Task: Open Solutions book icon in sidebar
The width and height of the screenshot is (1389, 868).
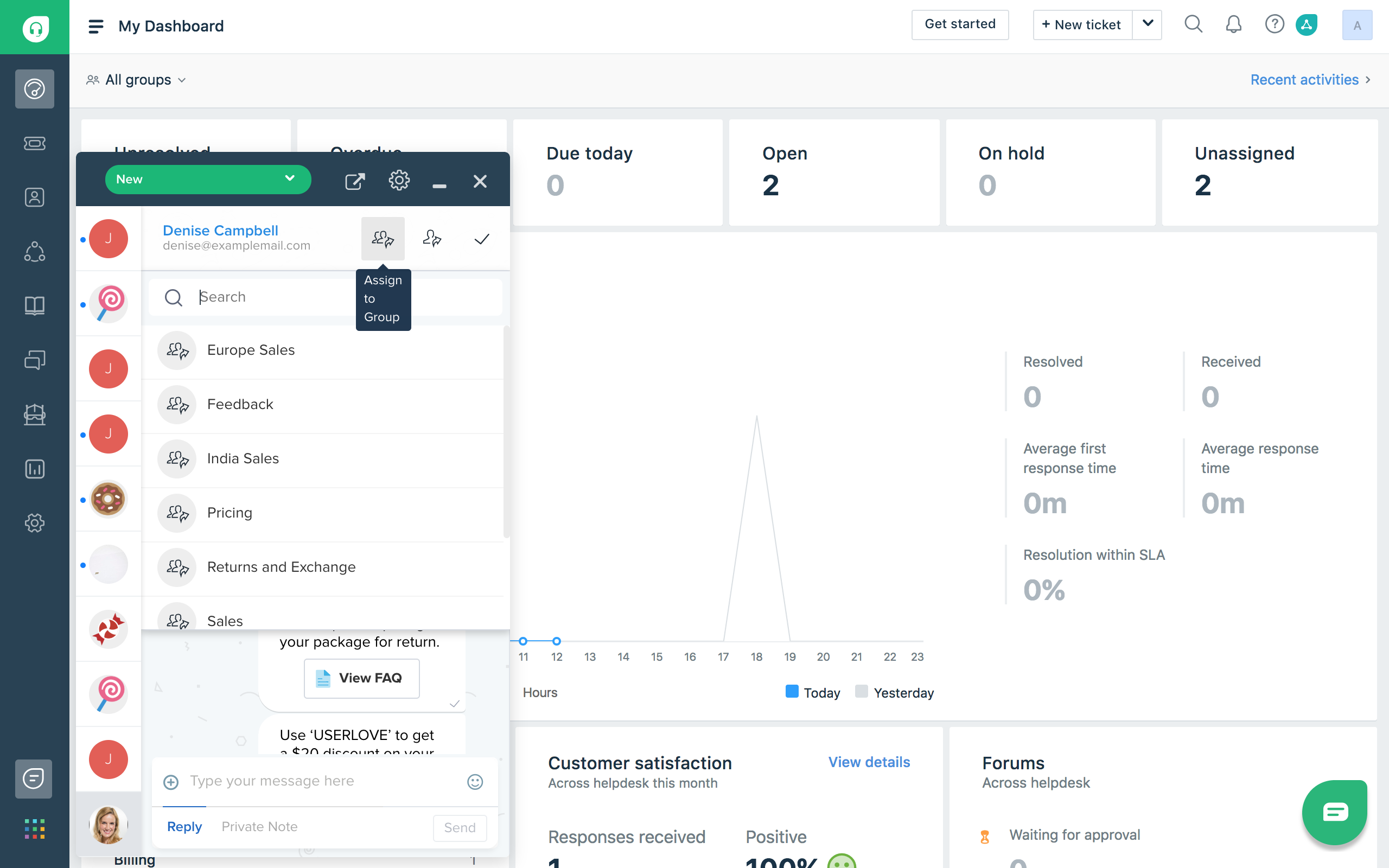Action: [x=34, y=306]
